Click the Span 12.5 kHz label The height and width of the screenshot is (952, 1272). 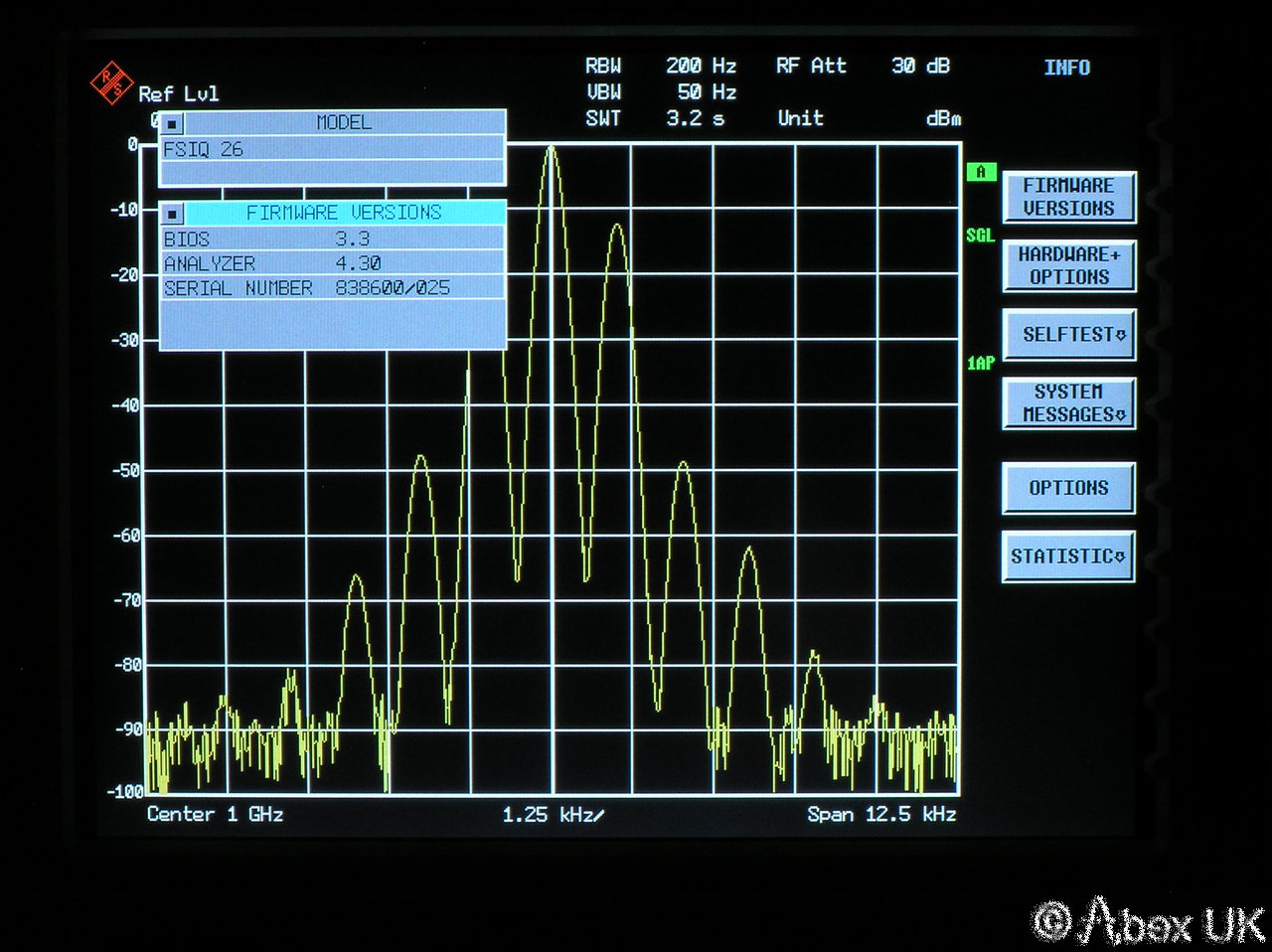tap(880, 815)
